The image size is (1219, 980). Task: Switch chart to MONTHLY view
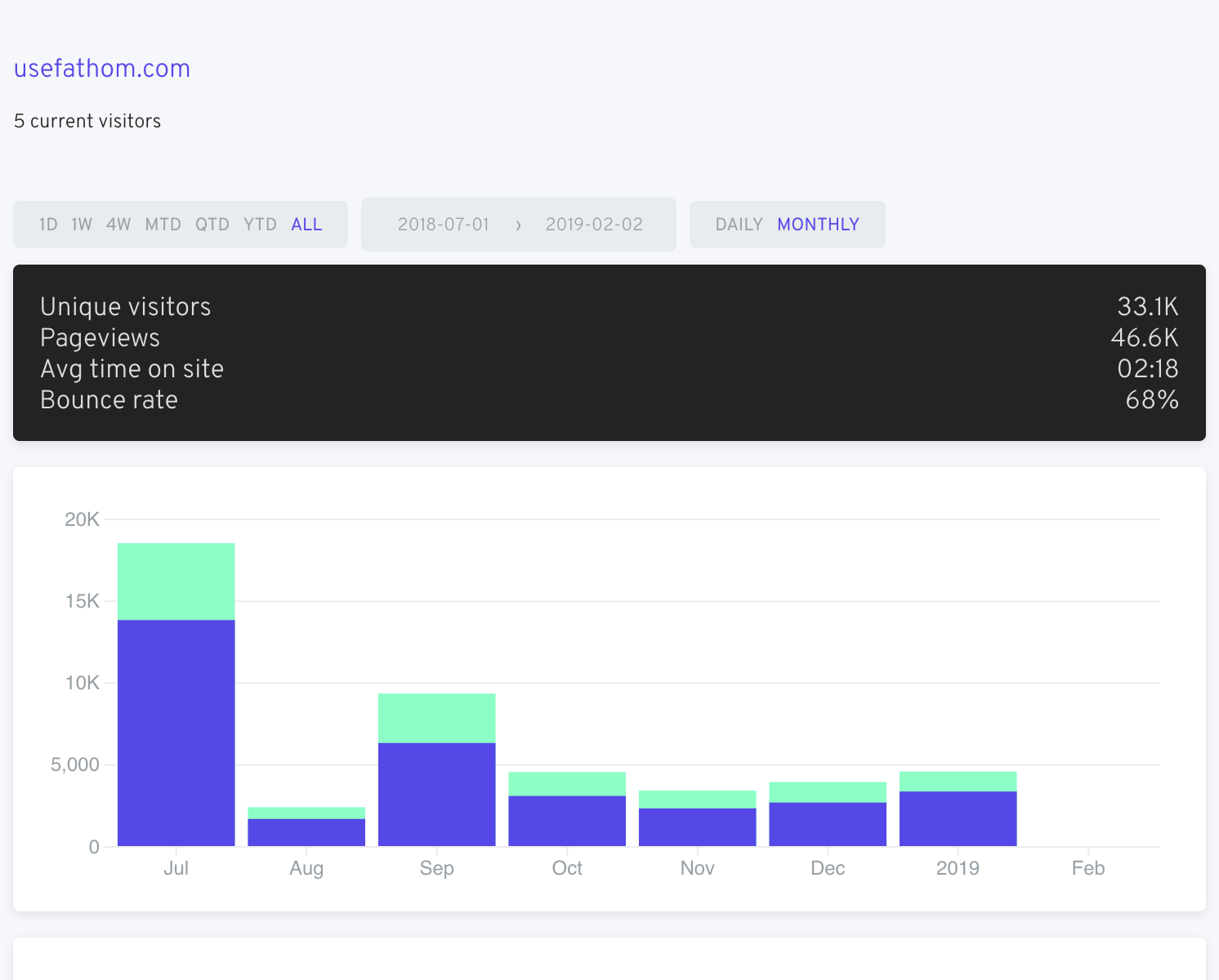pyautogui.click(x=818, y=225)
